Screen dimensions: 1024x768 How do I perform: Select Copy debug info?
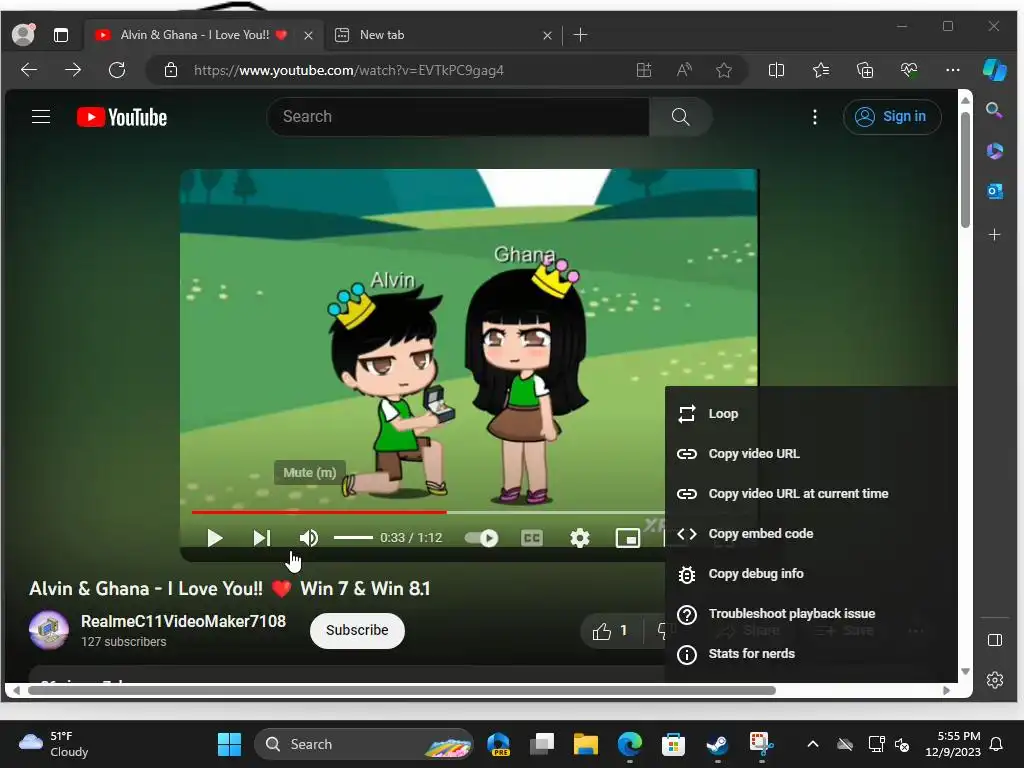coord(811,574)
